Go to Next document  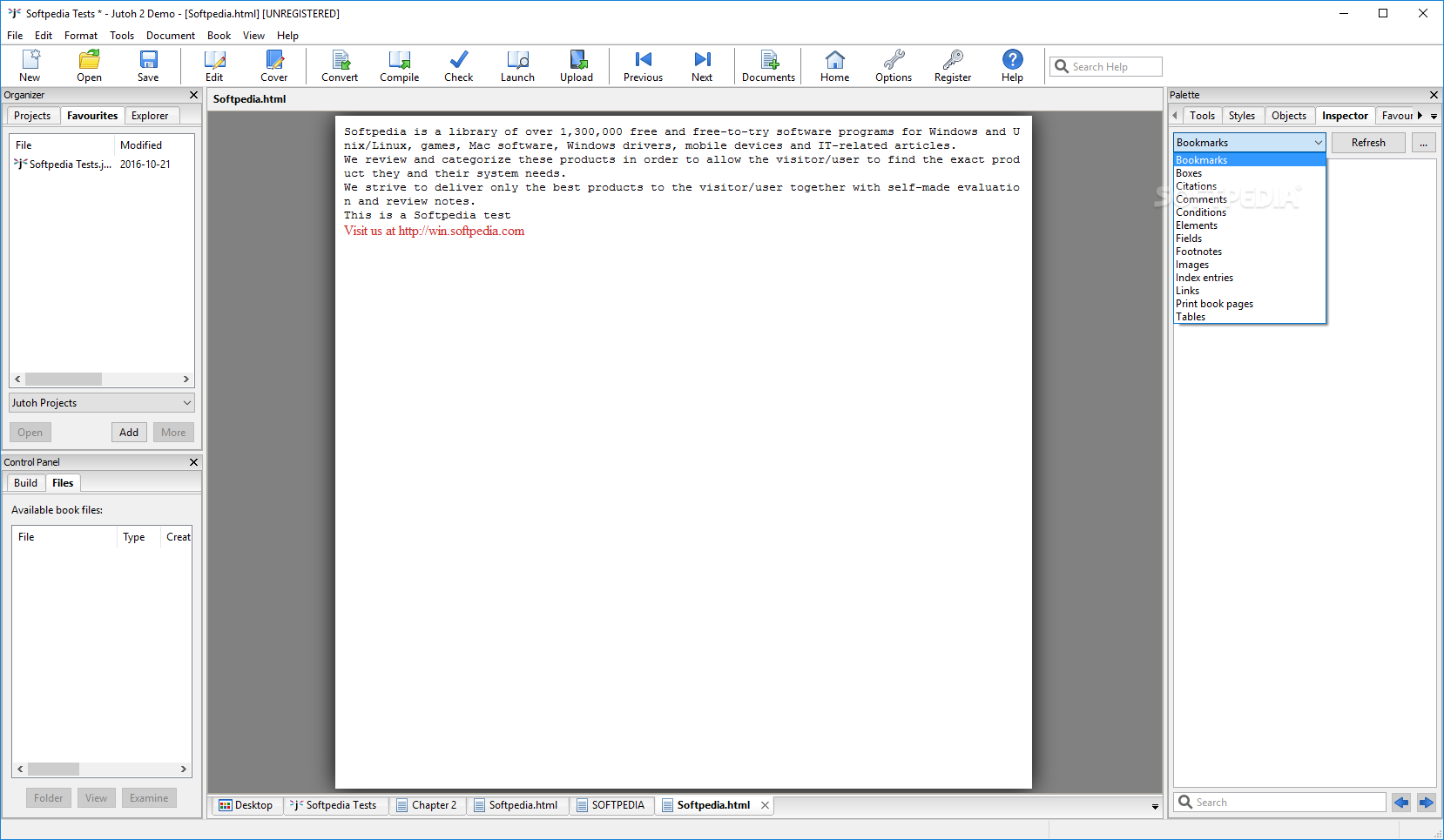(702, 66)
